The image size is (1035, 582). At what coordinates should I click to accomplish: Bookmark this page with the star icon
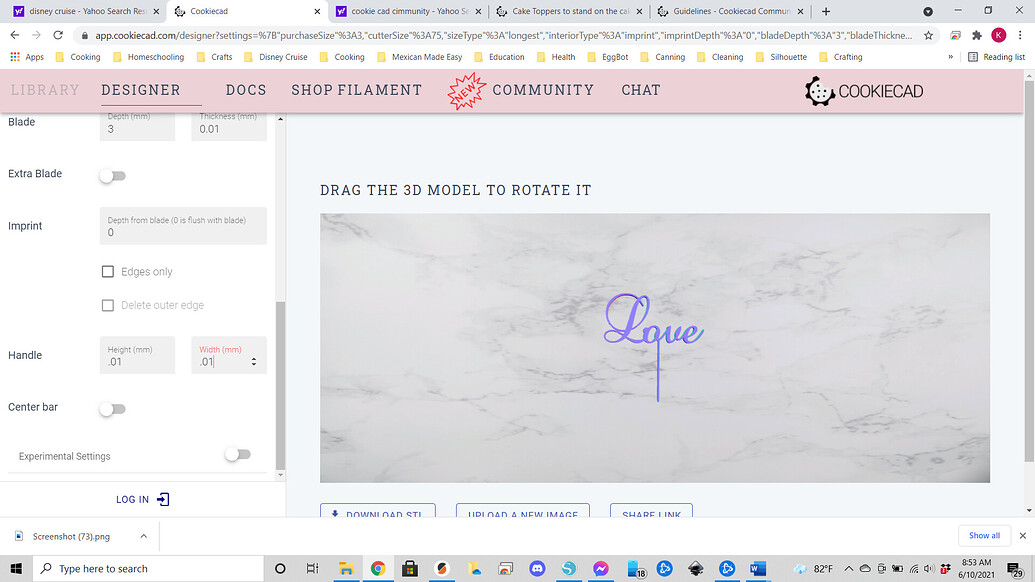(928, 34)
